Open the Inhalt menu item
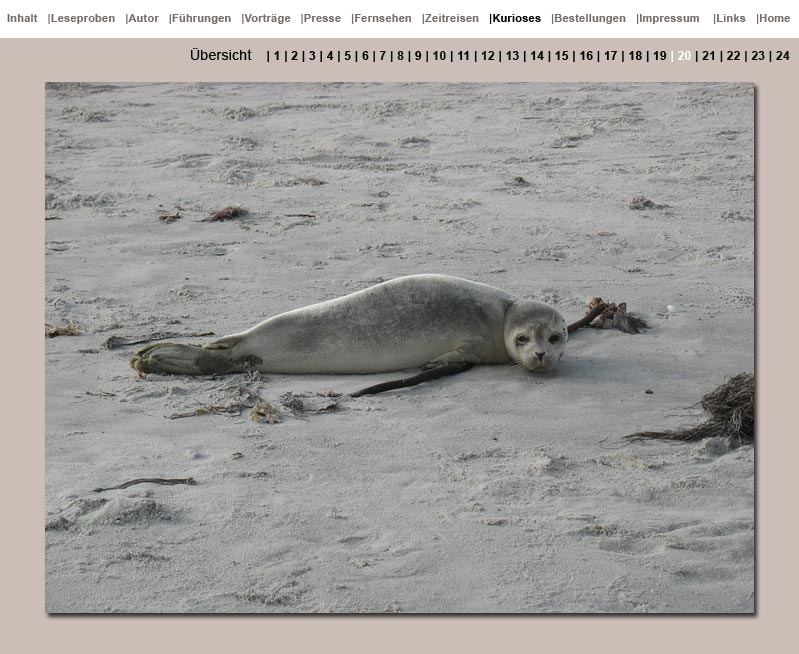The image size is (799, 654). 22,18
